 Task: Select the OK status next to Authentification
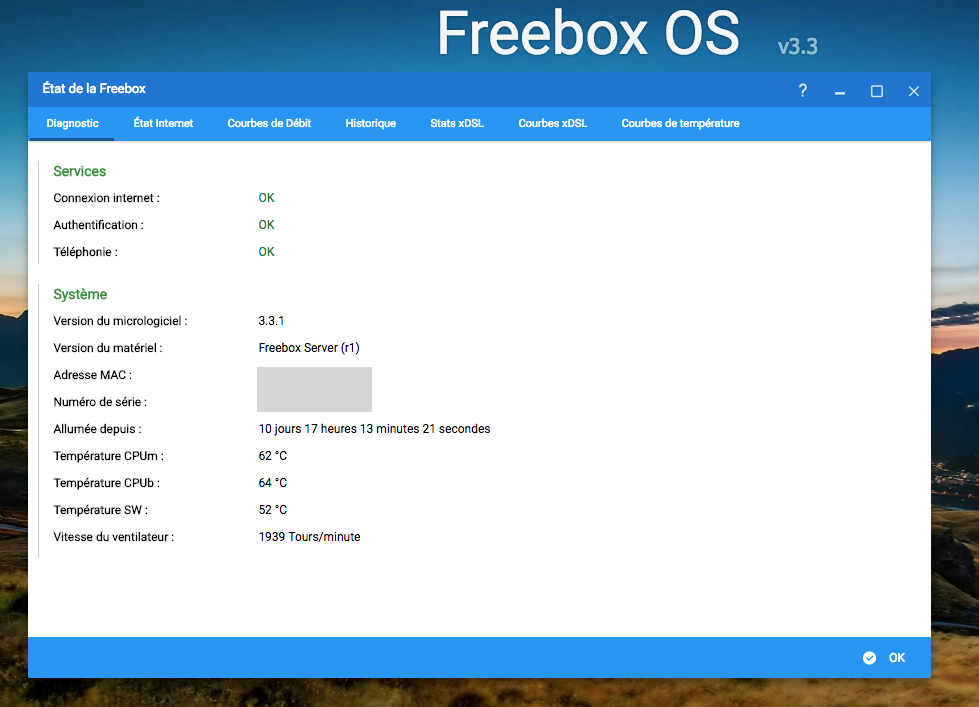point(267,225)
